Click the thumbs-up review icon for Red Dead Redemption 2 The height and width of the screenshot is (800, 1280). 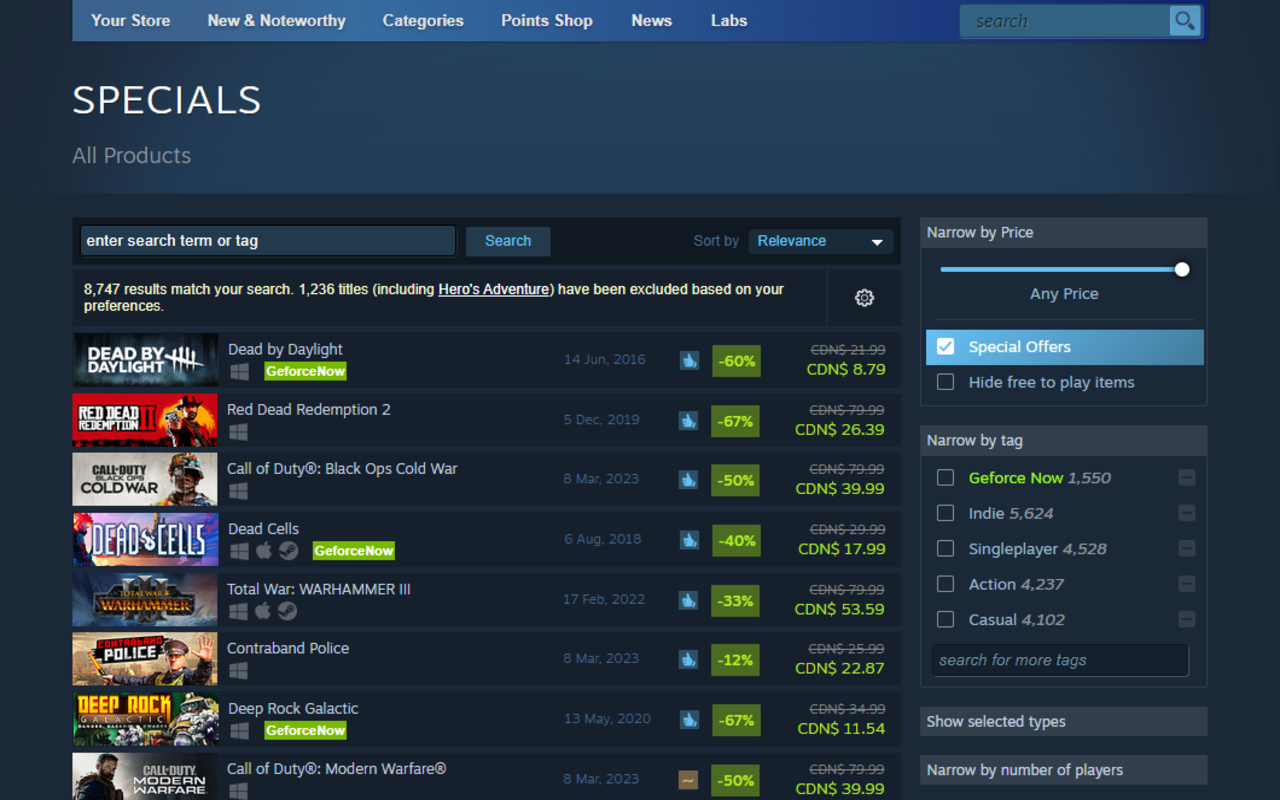click(x=688, y=420)
